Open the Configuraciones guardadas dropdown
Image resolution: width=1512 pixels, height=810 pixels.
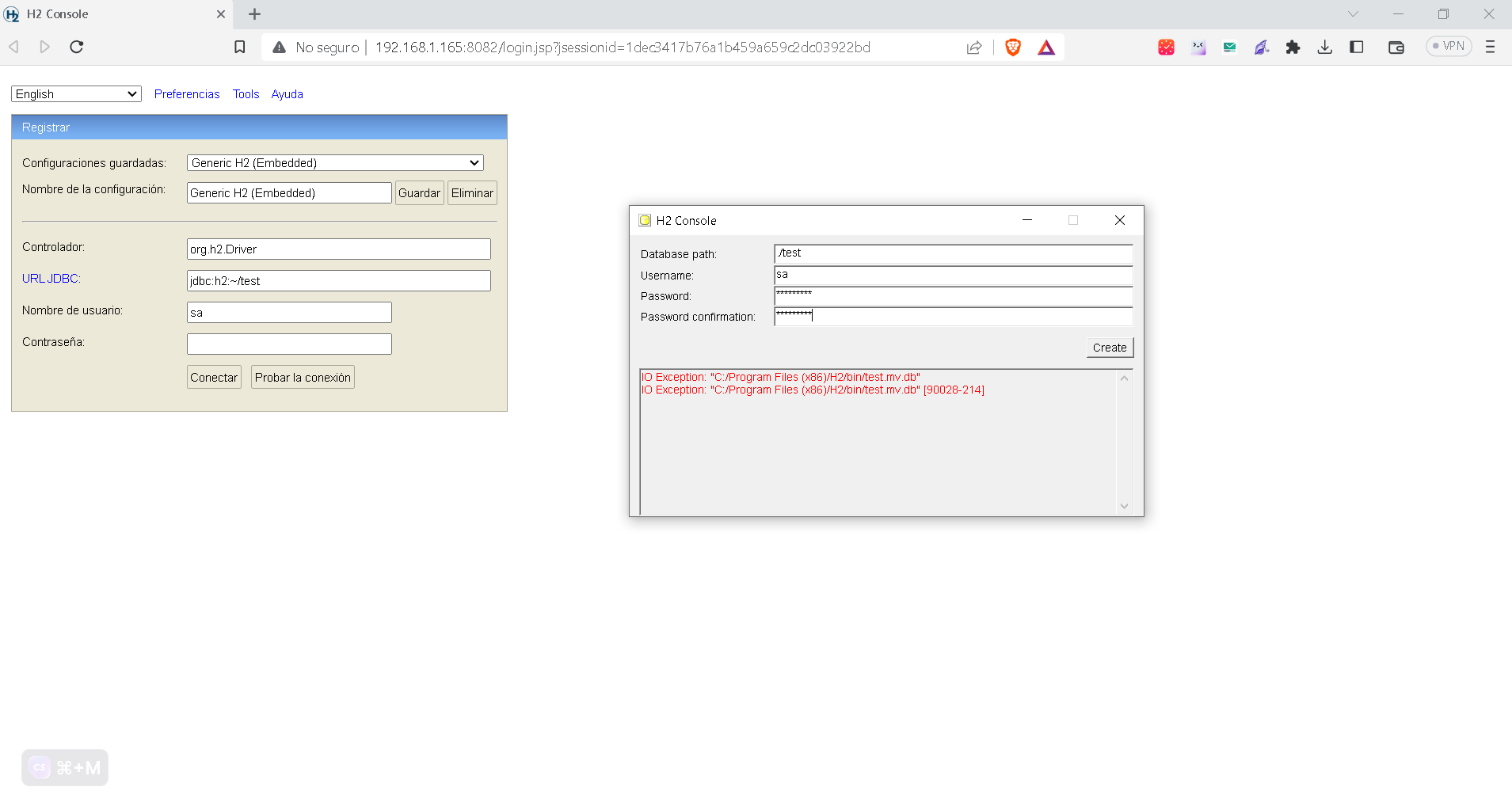click(x=335, y=163)
